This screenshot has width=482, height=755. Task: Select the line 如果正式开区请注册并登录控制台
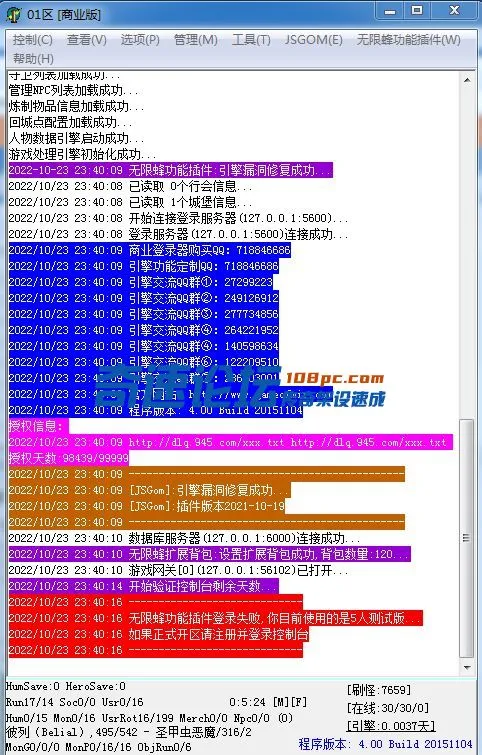click(x=158, y=634)
